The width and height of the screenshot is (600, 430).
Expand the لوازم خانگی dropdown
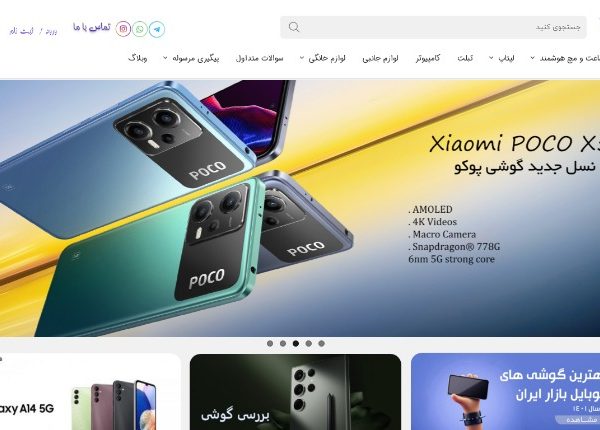click(x=323, y=58)
